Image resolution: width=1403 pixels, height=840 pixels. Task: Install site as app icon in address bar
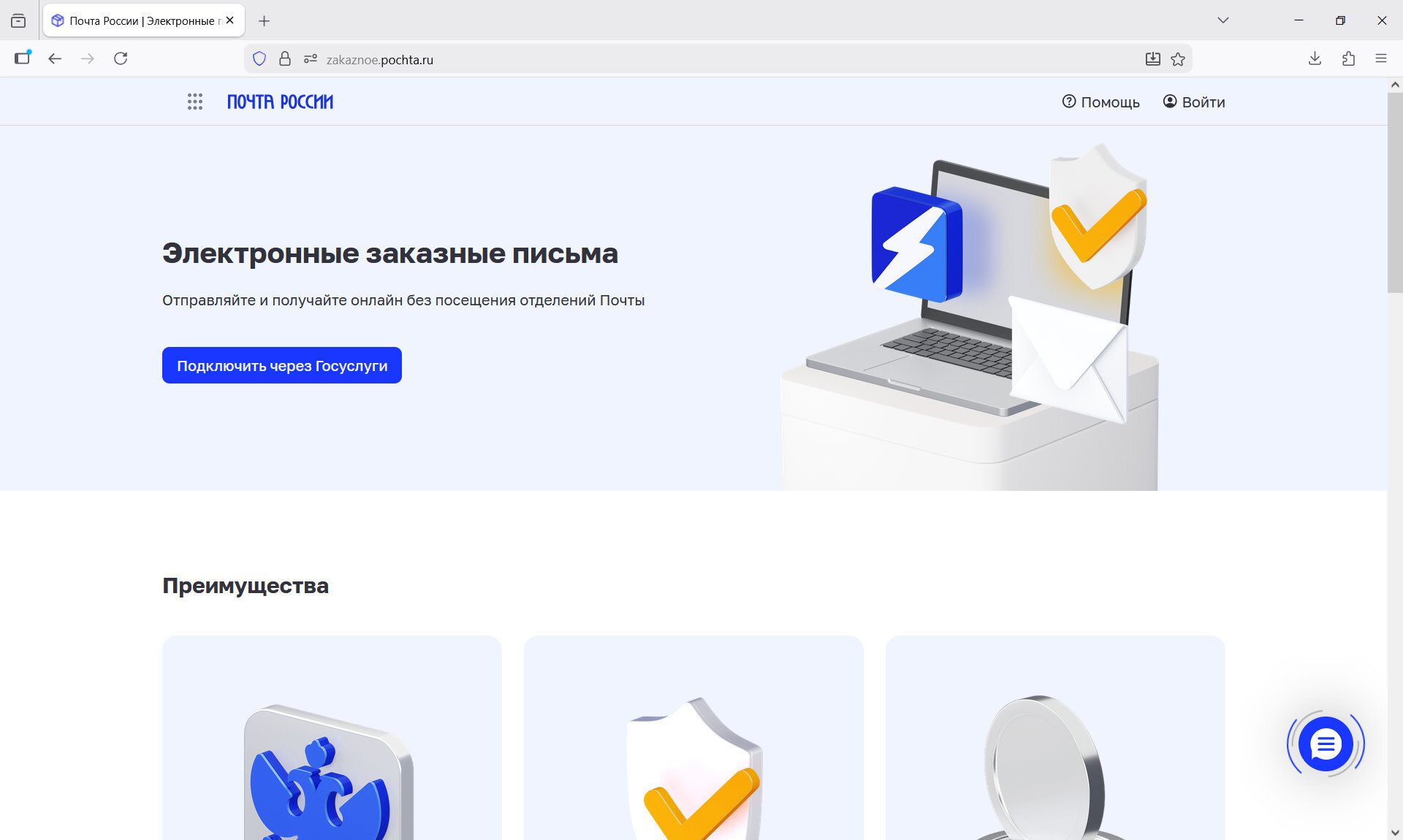tap(1152, 59)
